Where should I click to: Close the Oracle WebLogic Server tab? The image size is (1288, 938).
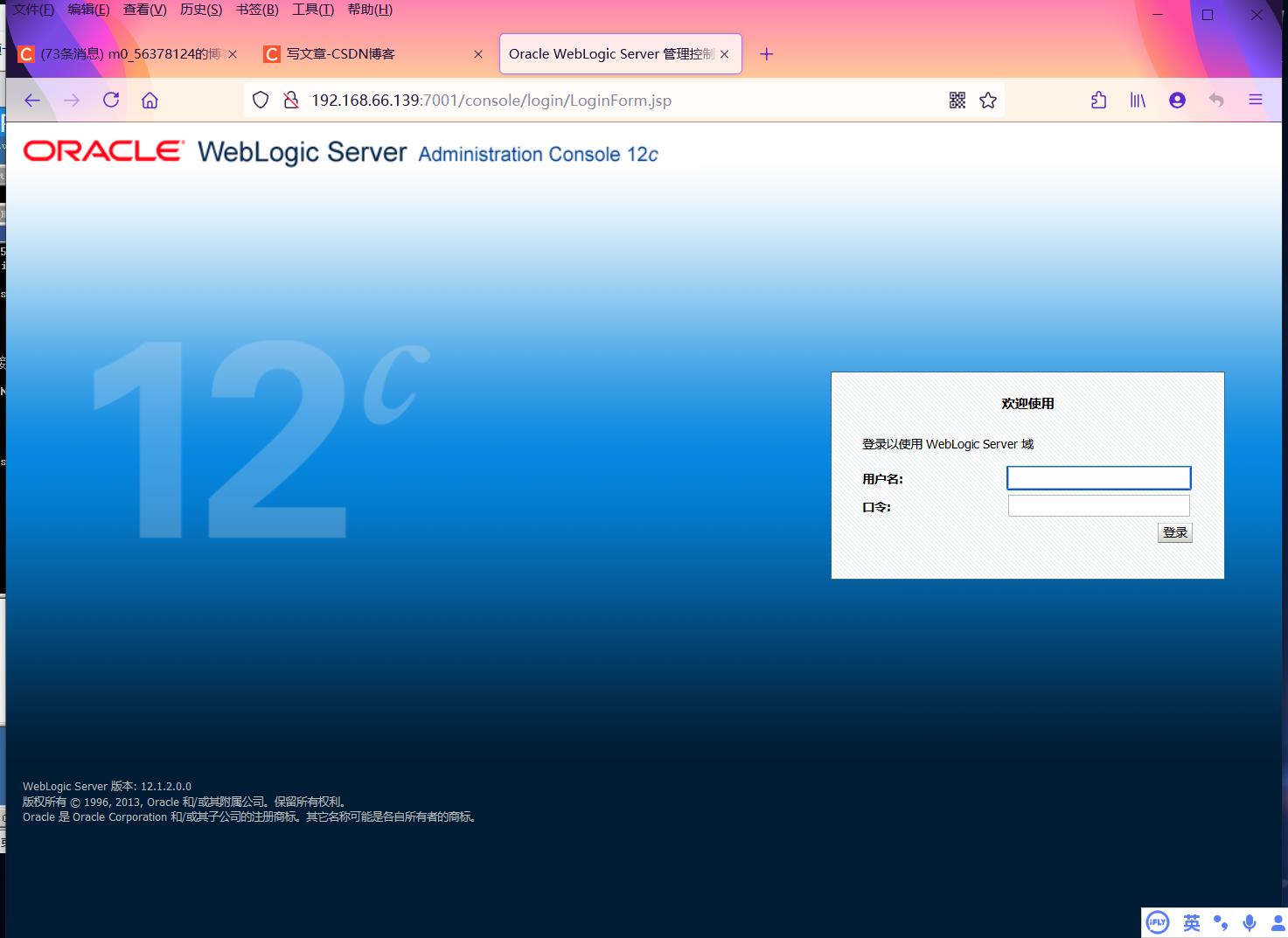(x=724, y=54)
